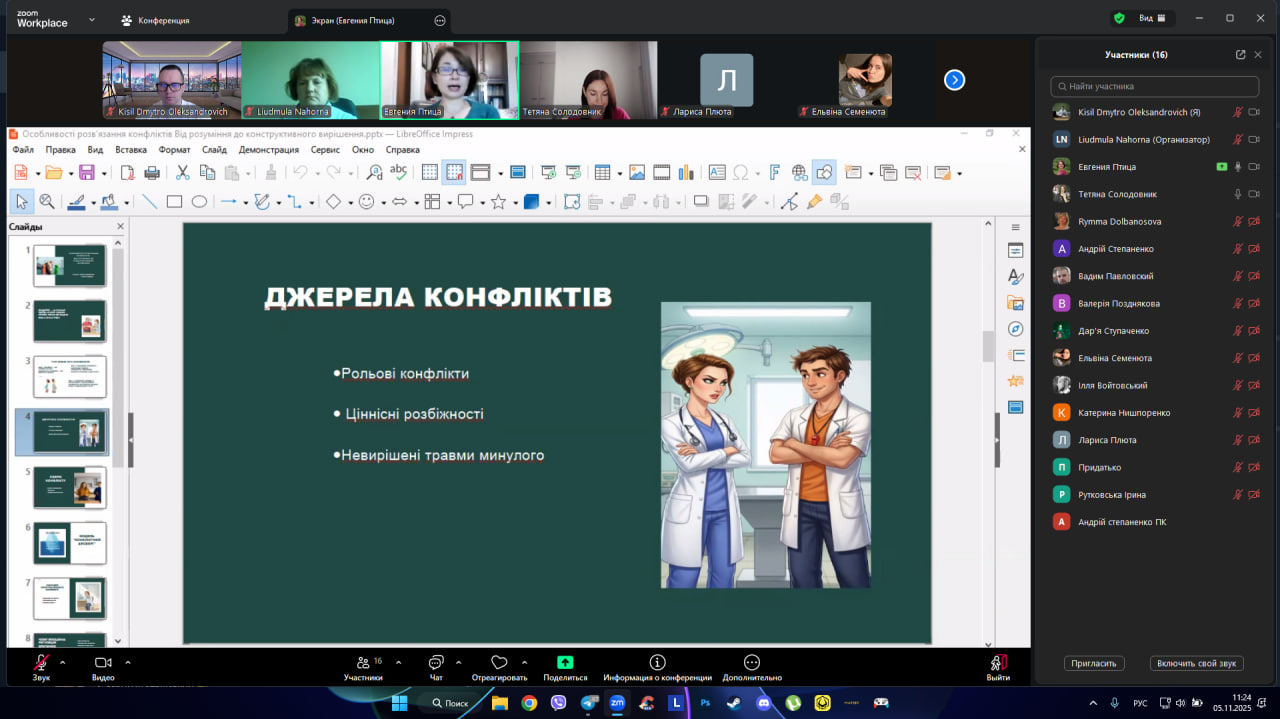This screenshot has width=1280, height=719.
Task: Show next video thumbnails with blue arrow
Action: point(954,80)
